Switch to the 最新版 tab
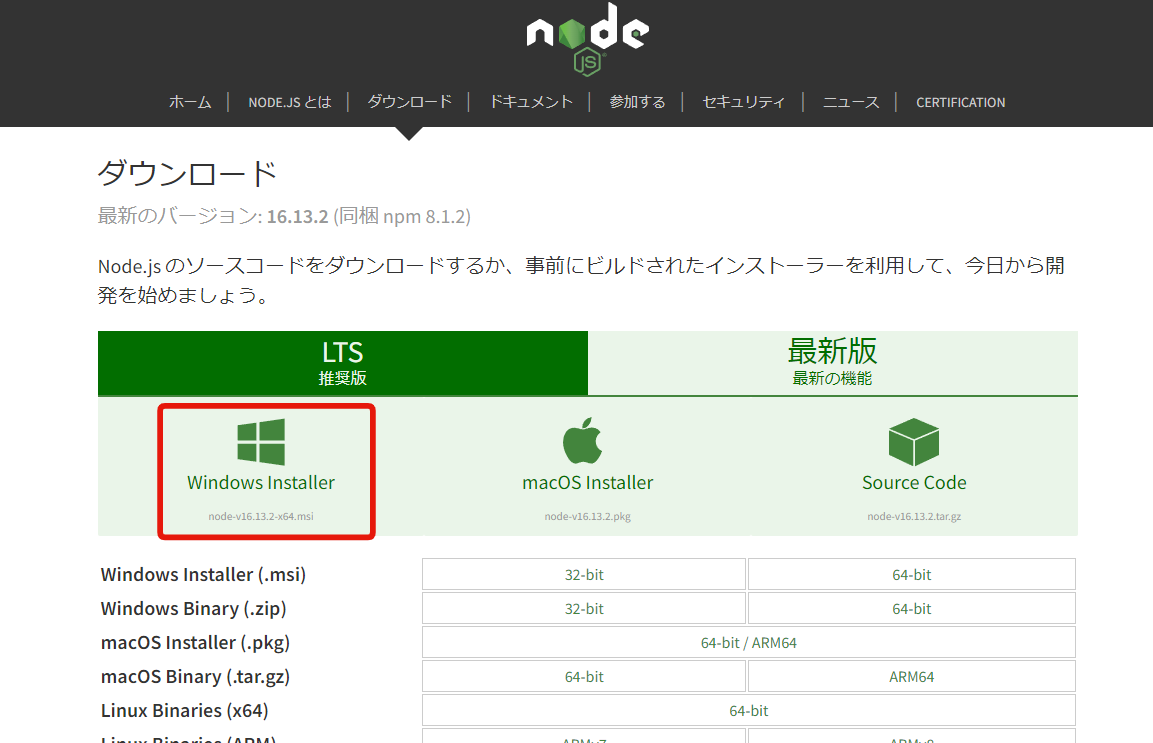The image size is (1153, 743). click(x=833, y=363)
